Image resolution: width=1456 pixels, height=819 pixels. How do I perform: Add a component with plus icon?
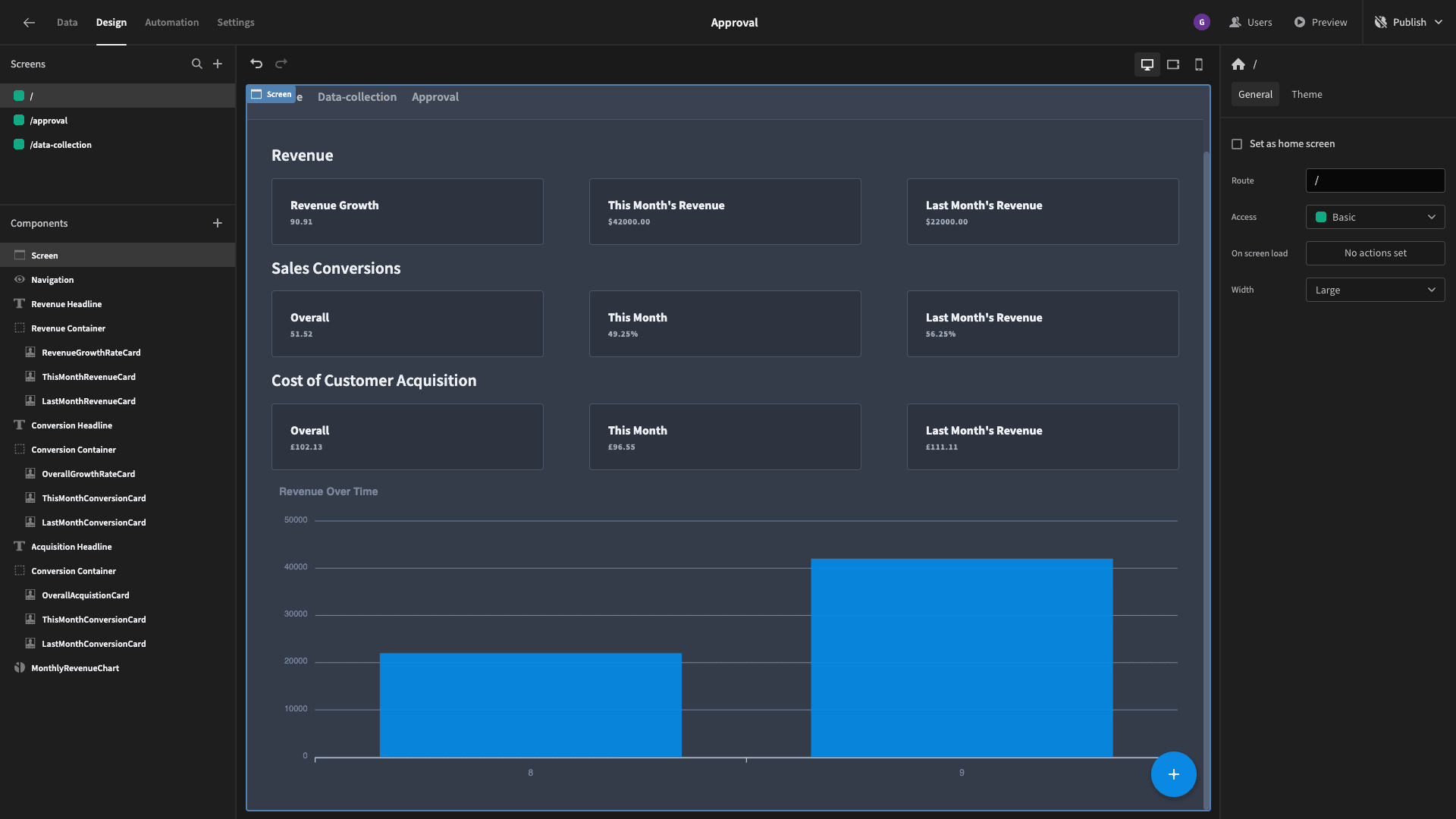point(218,223)
